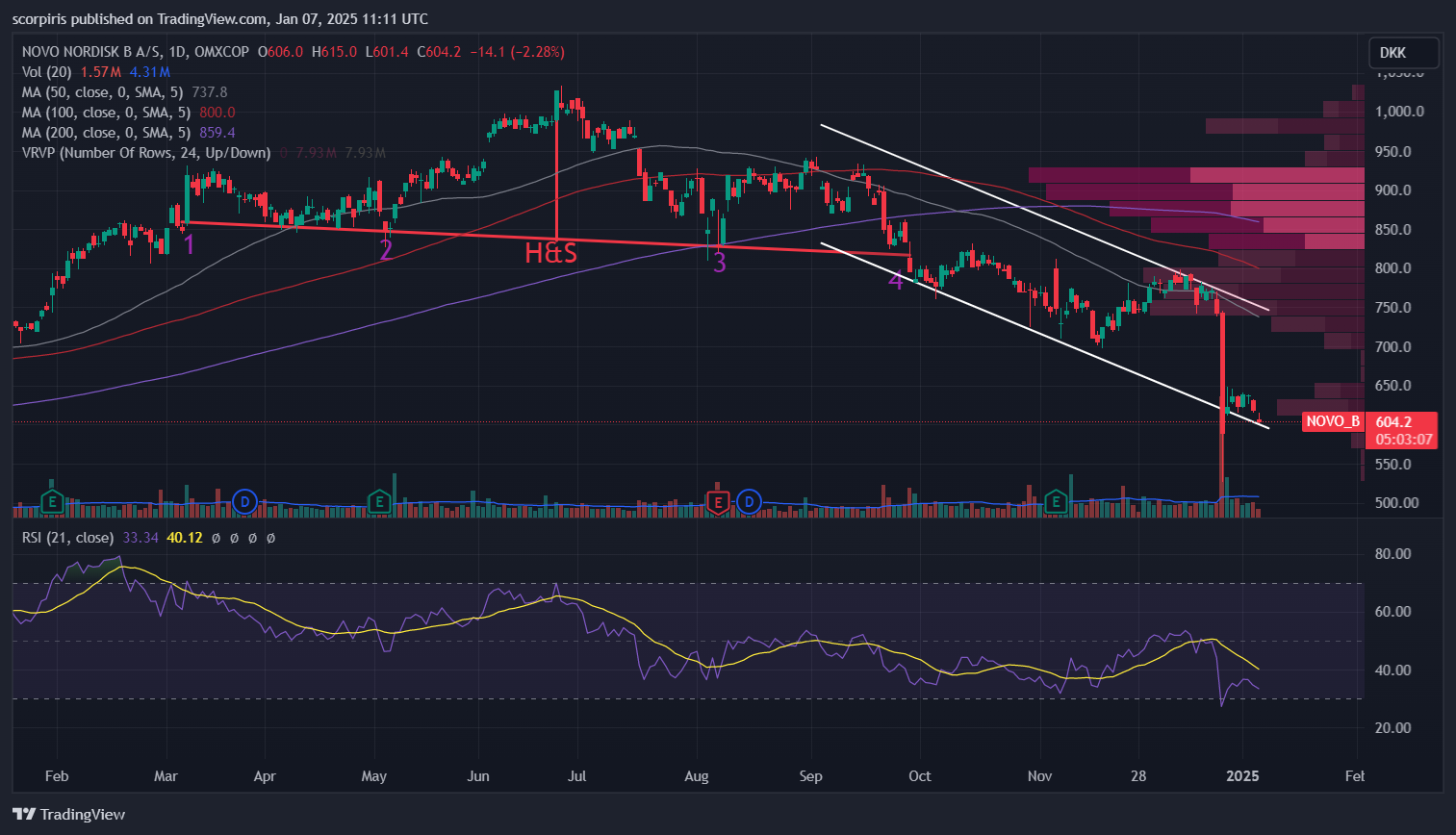The height and width of the screenshot is (835, 1456).
Task: Click the 700.0 price axis label
Action: [1393, 347]
